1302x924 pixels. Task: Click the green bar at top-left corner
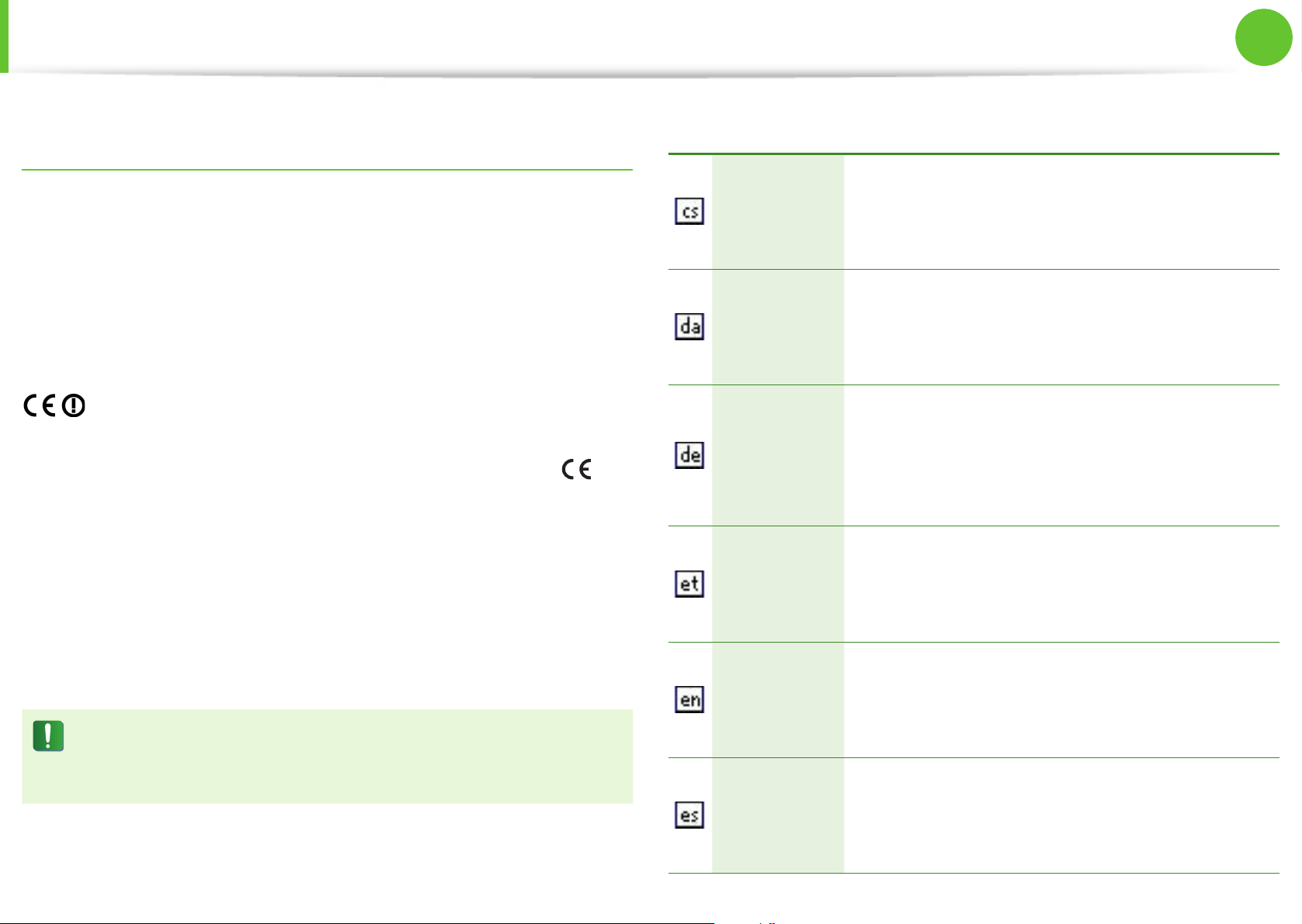[x=4, y=36]
